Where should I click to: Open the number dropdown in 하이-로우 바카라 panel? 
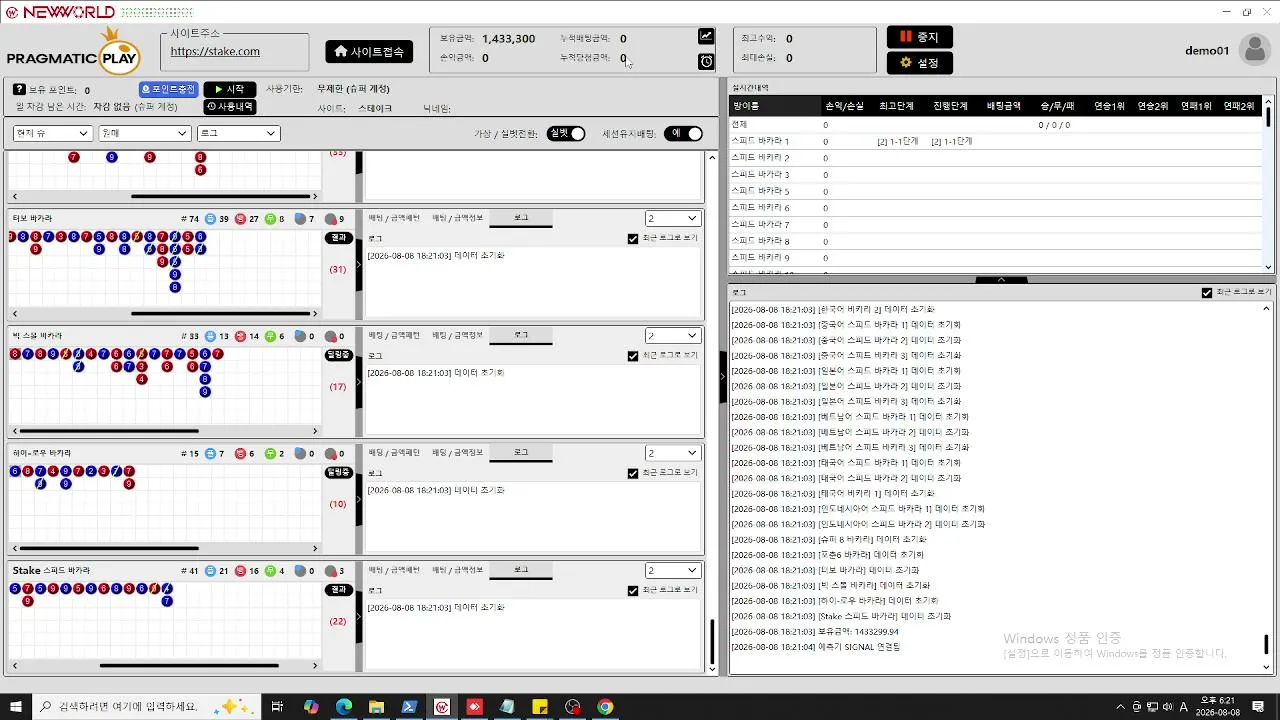673,453
